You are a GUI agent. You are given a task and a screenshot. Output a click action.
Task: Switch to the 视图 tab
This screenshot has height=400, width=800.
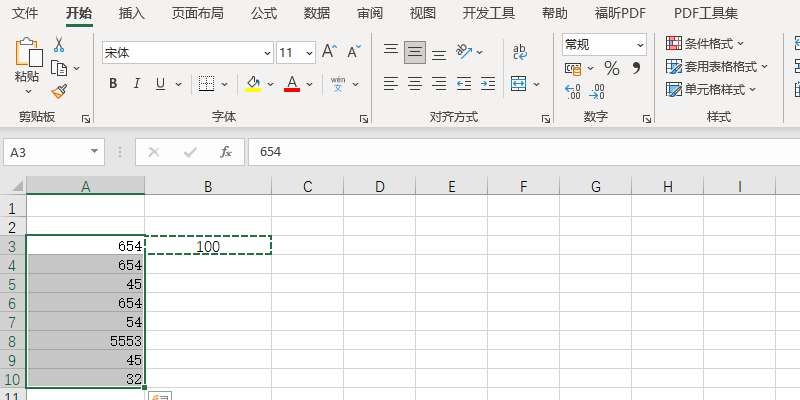click(422, 13)
